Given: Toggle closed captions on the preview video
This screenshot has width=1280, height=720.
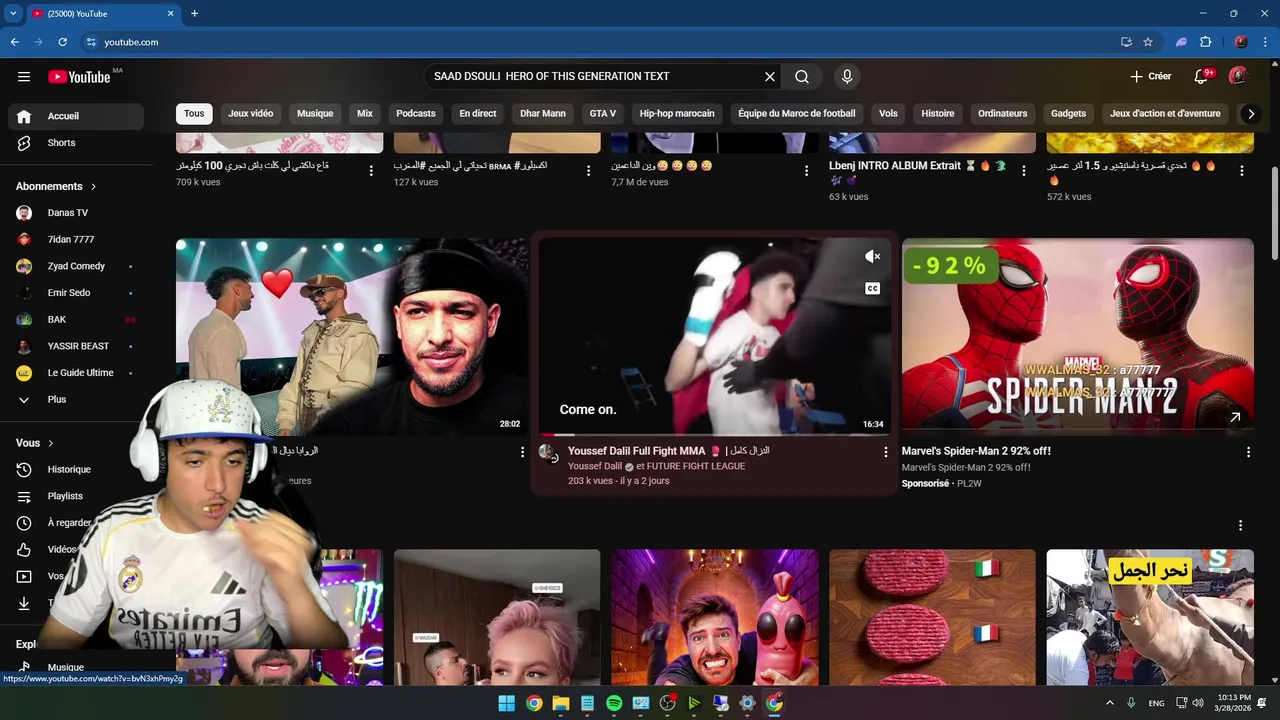Looking at the screenshot, I should tap(872, 289).
